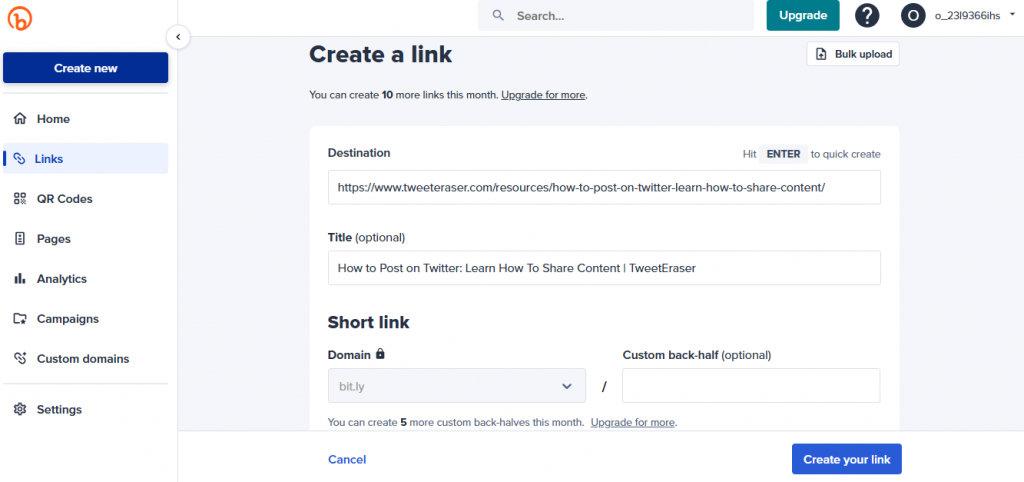
Task: Click the Bitly logo icon
Action: pyautogui.click(x=19, y=17)
